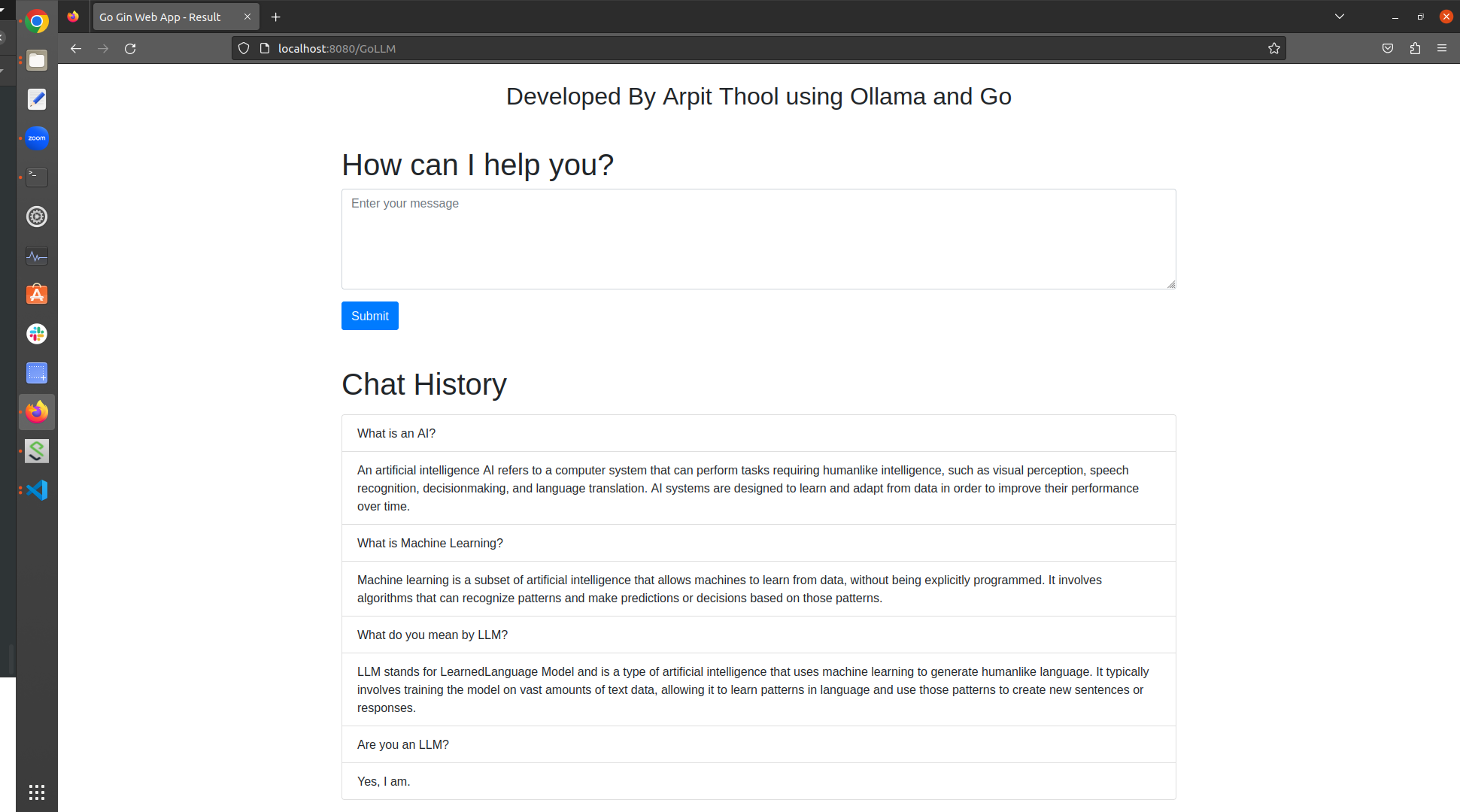This screenshot has height=812, width=1460.
Task: Open the screenshot tool from the dock
Action: (x=36, y=372)
